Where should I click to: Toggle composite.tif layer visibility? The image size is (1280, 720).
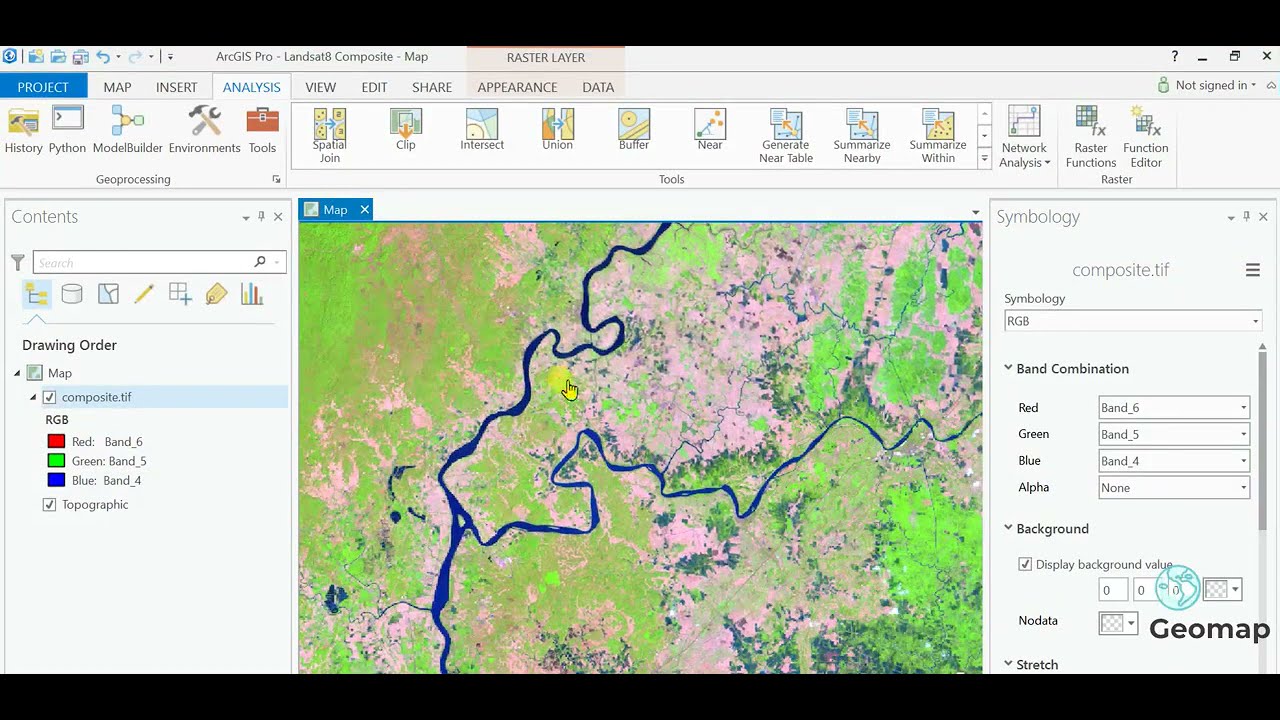tap(49, 397)
